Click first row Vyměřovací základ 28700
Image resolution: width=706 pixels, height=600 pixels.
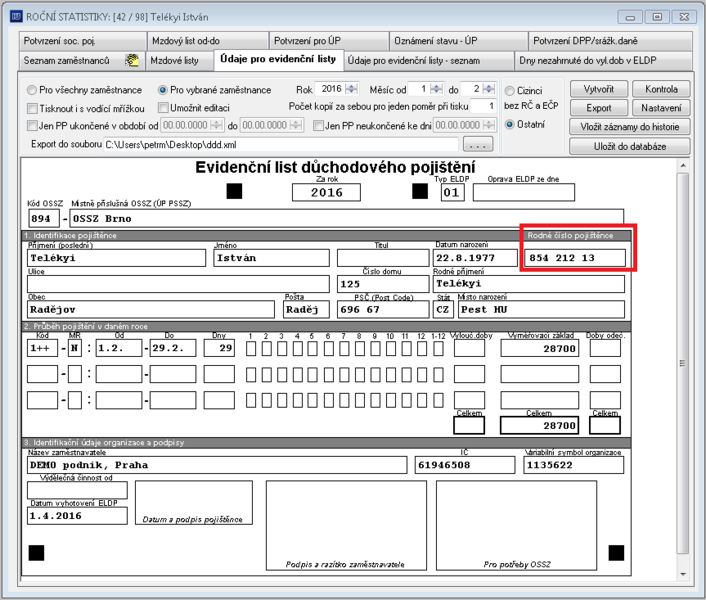point(539,348)
